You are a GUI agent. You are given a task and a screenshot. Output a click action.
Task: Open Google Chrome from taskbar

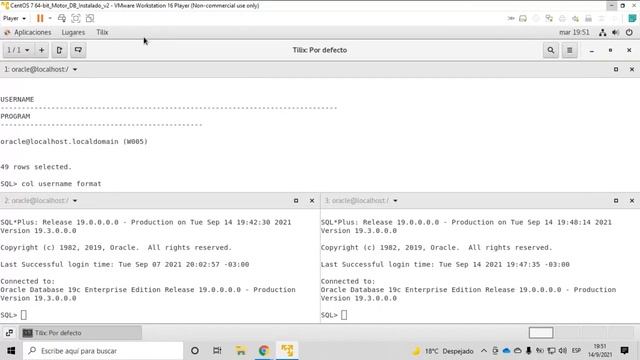[x=264, y=351]
